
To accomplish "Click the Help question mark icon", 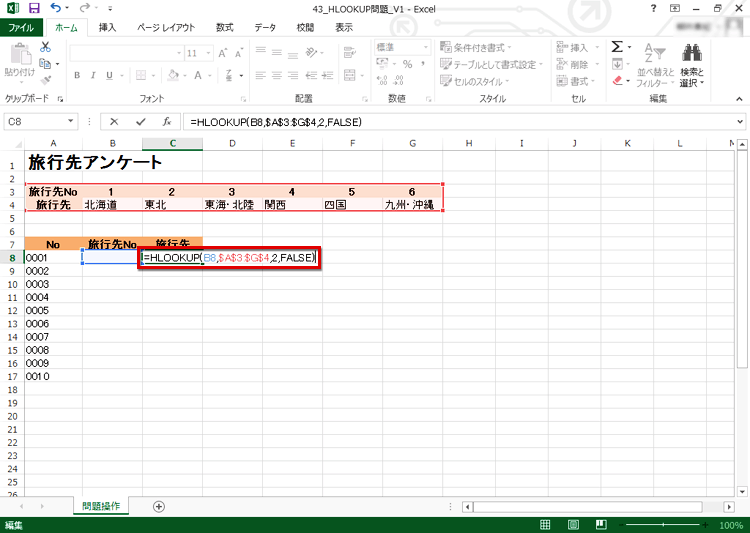I will click(x=653, y=8).
